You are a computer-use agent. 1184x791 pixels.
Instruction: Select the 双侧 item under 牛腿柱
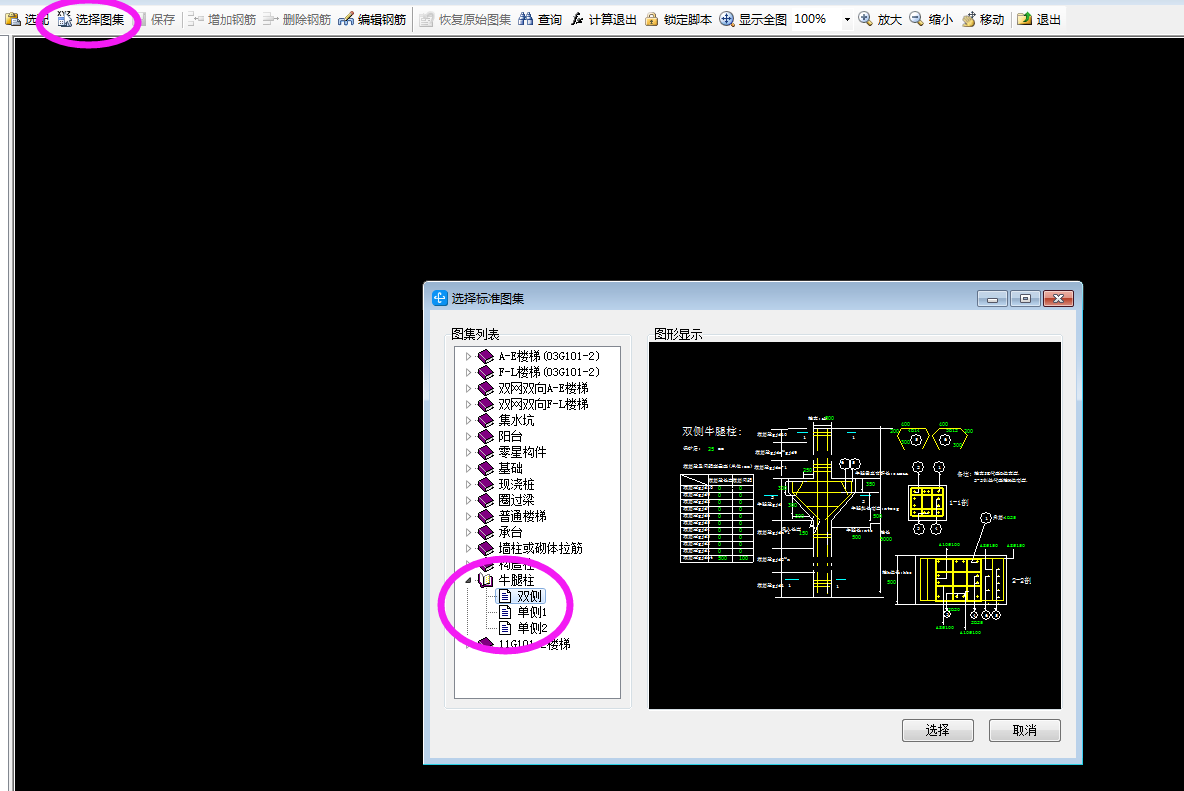(x=529, y=596)
